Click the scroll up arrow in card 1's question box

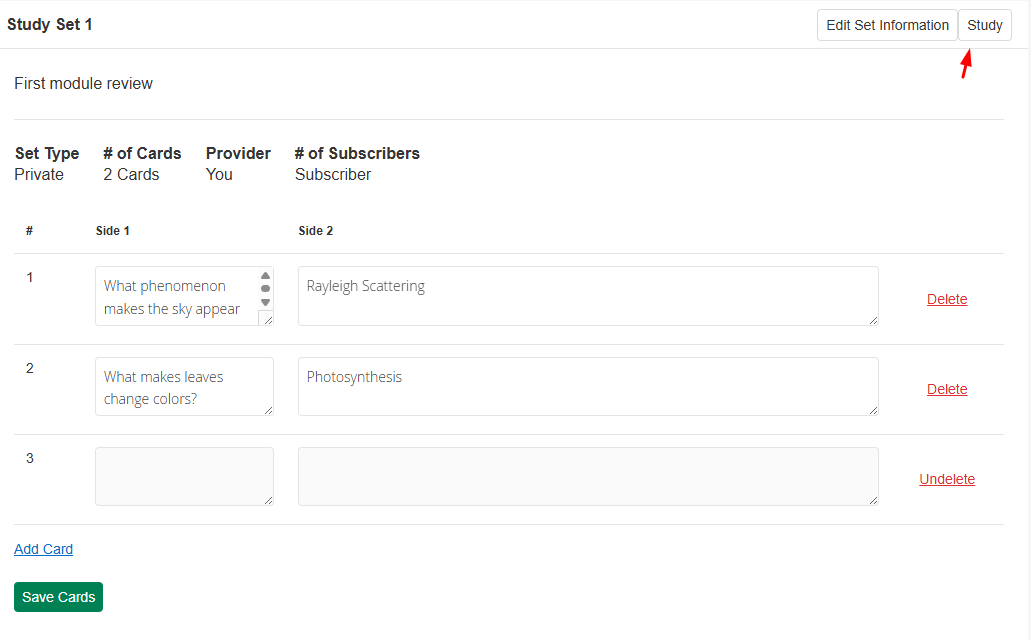coord(265,276)
